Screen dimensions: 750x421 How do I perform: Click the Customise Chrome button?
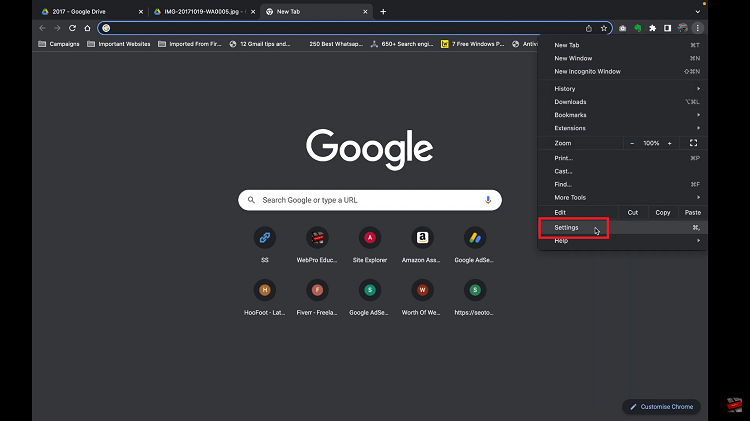pos(662,407)
